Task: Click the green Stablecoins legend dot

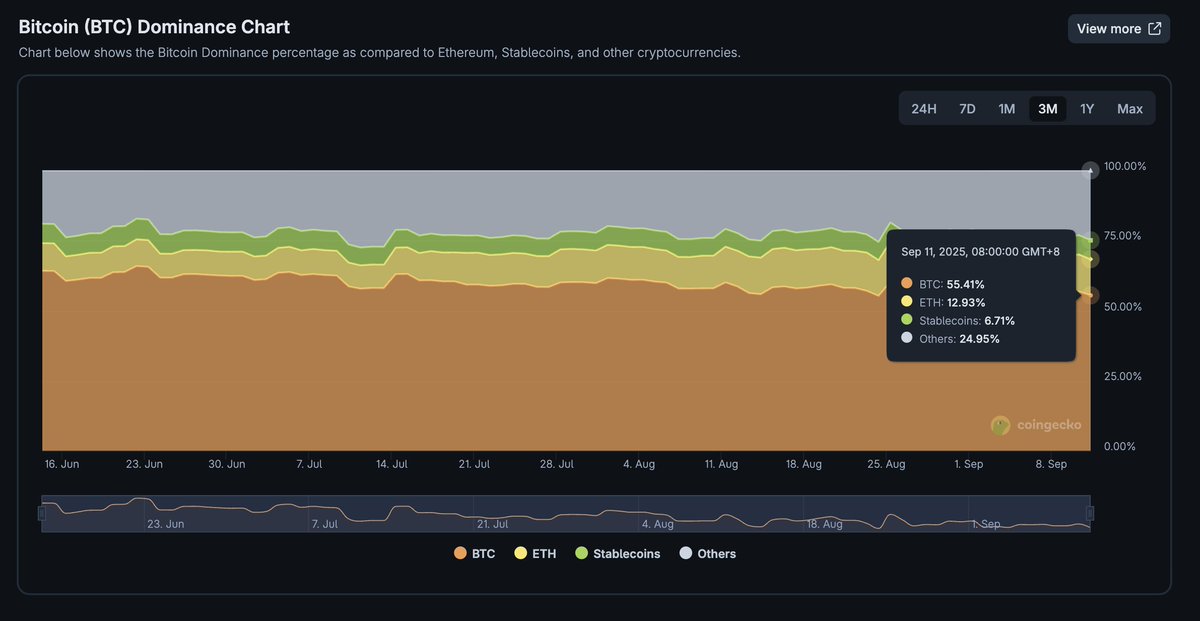Action: (581, 553)
